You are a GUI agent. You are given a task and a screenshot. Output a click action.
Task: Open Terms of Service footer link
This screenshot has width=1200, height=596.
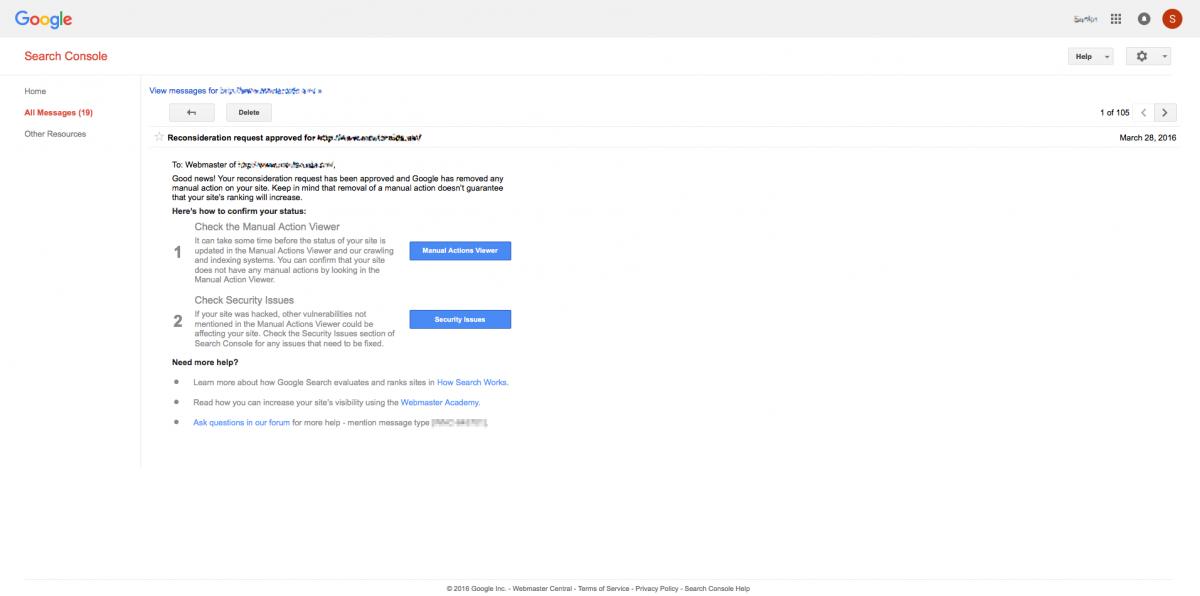point(604,589)
